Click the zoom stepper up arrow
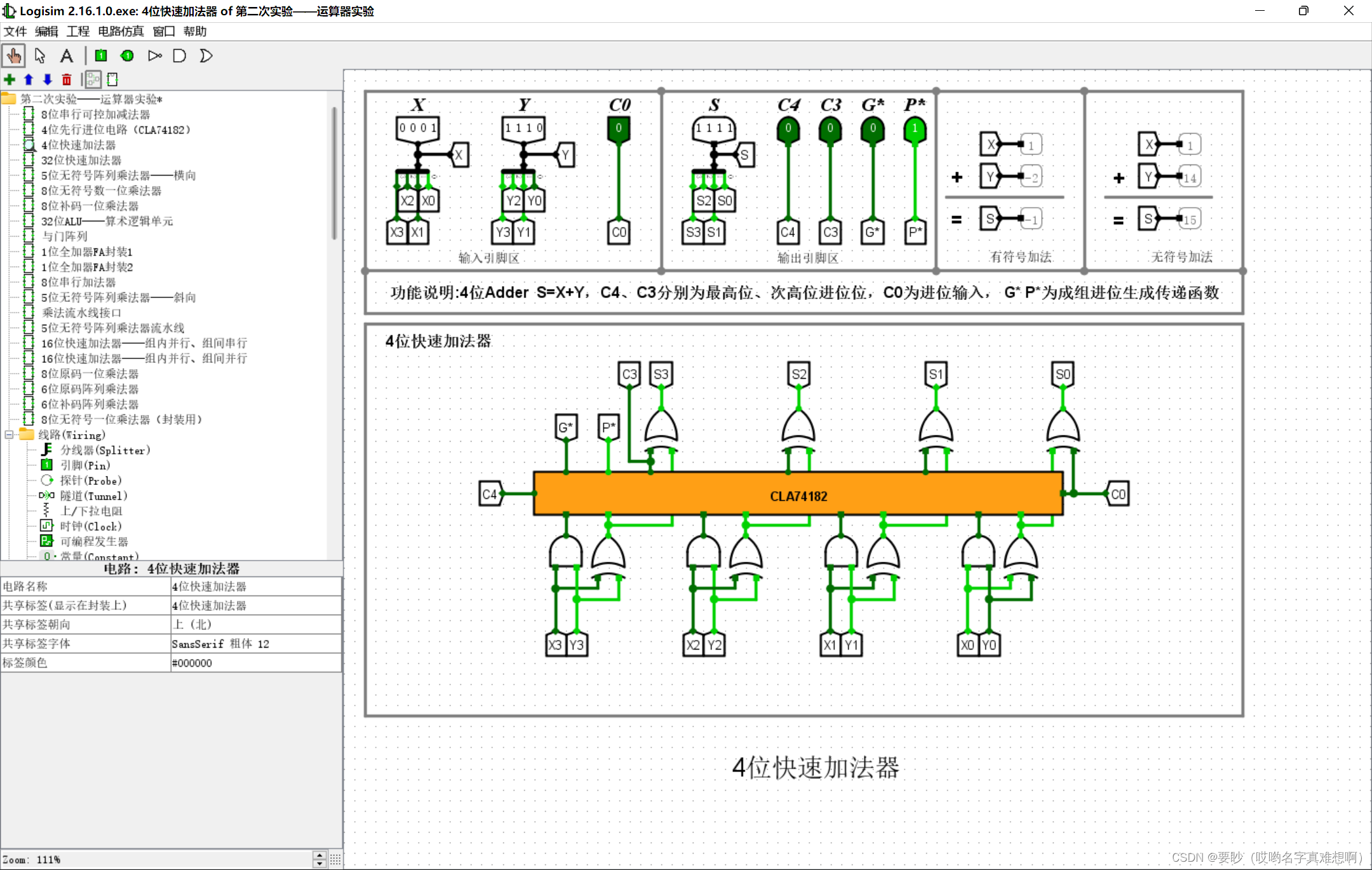The image size is (1372, 870). (x=320, y=855)
